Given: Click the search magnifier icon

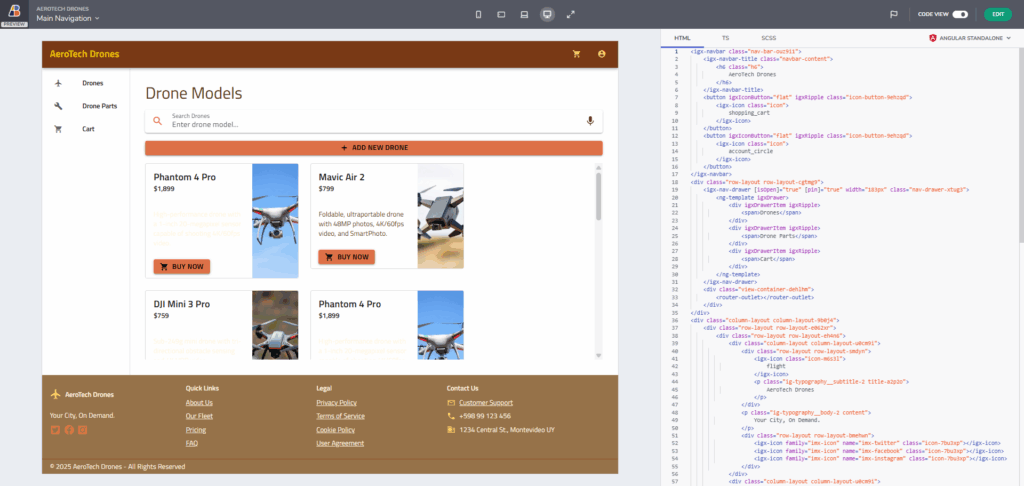Looking at the screenshot, I should tap(157, 121).
